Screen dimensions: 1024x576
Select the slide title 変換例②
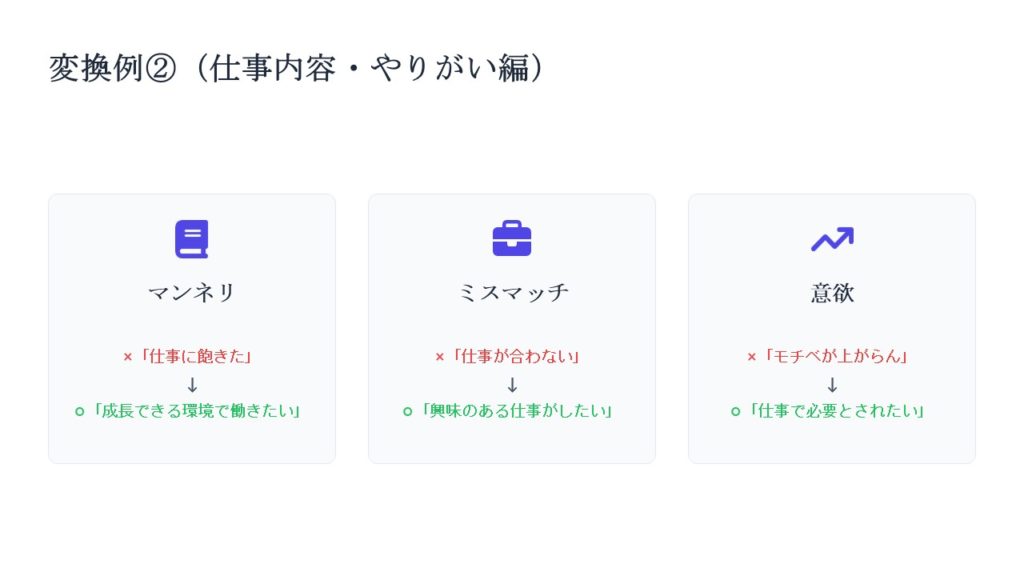pyautogui.click(x=296, y=68)
